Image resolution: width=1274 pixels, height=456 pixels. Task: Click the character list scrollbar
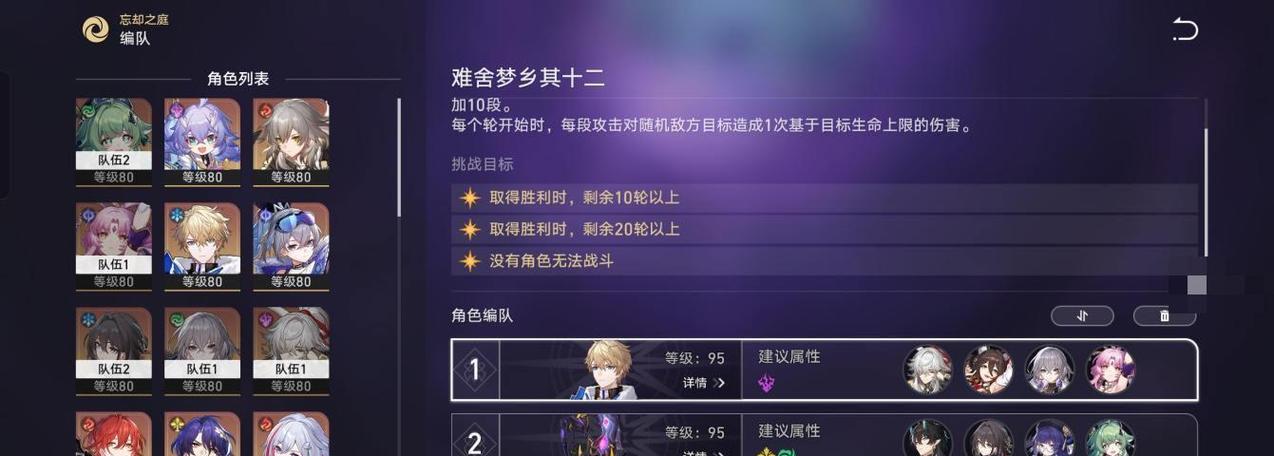pyautogui.click(x=399, y=156)
